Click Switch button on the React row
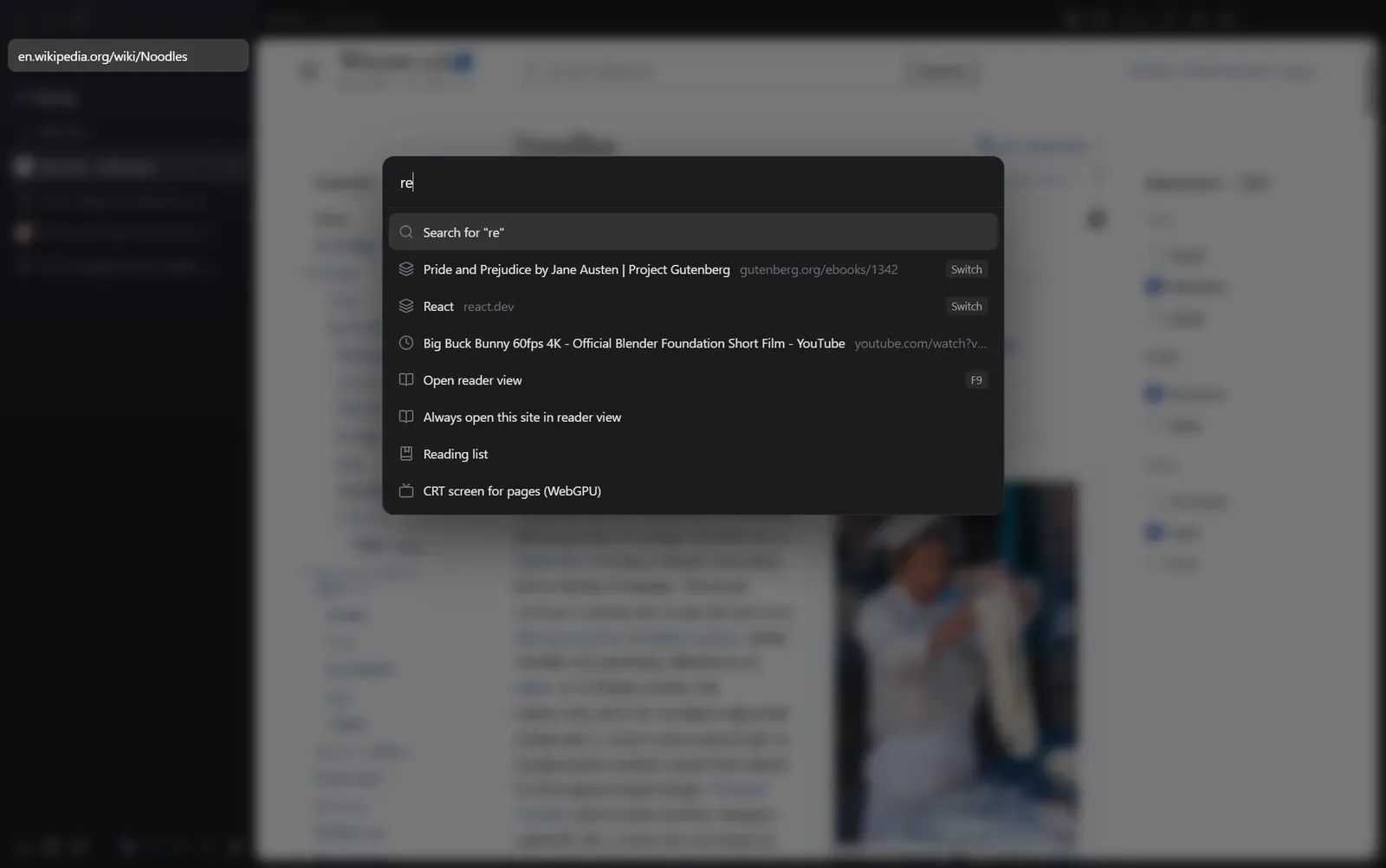Viewport: 1386px width, 868px height. coord(966,307)
